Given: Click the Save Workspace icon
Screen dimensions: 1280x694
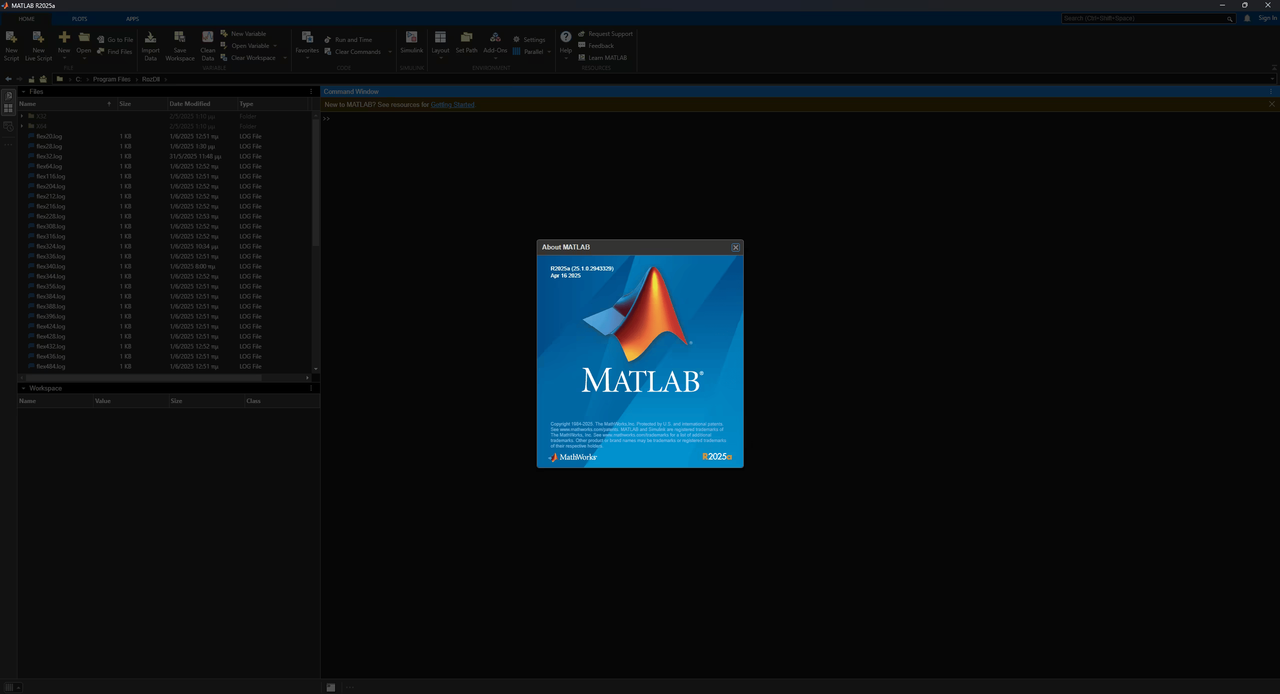Looking at the screenshot, I should click(180, 38).
